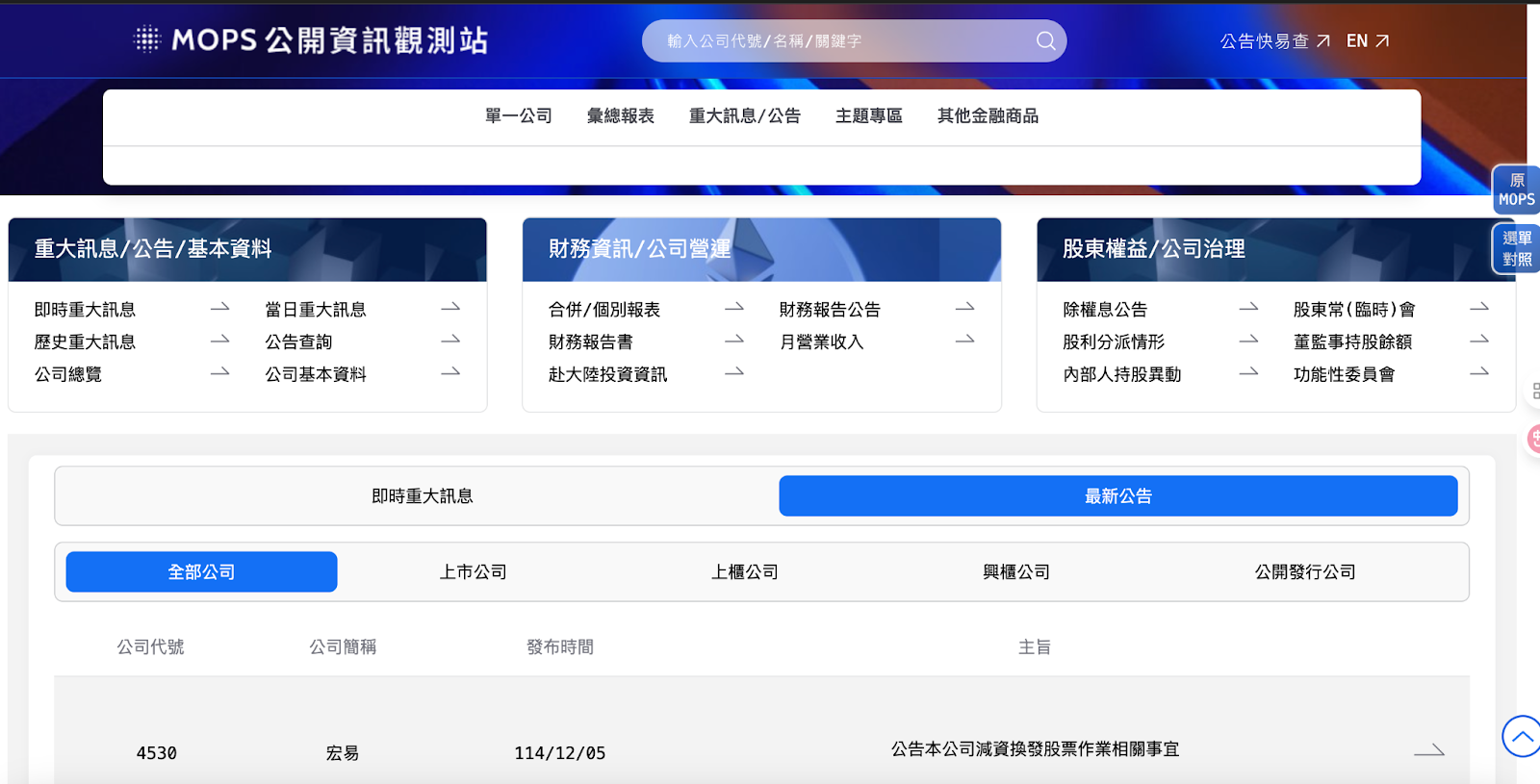This screenshot has width=1540, height=784.
Task: Click the 選單對照 side button
Action: point(1517,248)
